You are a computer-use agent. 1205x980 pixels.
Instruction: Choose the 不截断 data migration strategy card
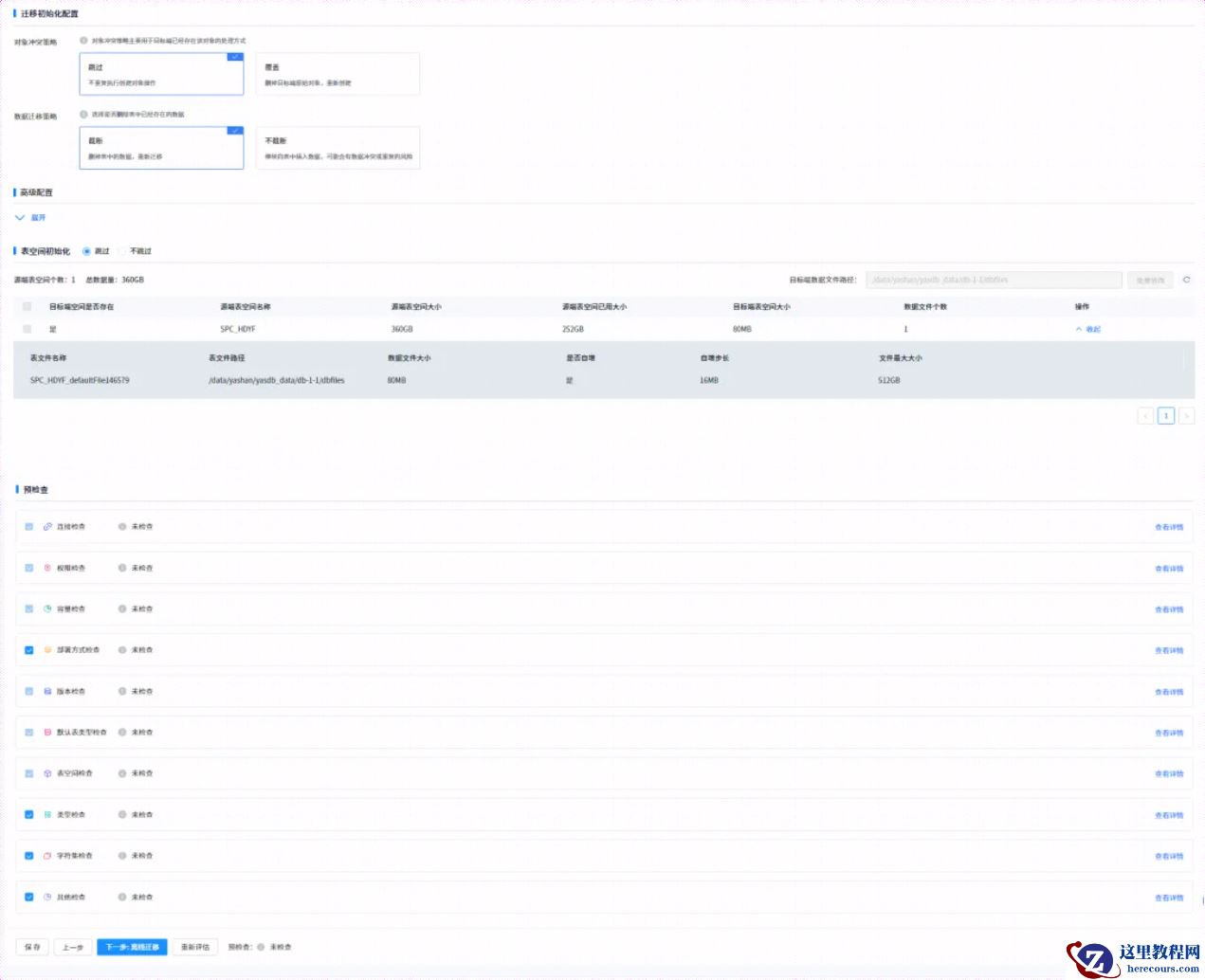pos(338,148)
